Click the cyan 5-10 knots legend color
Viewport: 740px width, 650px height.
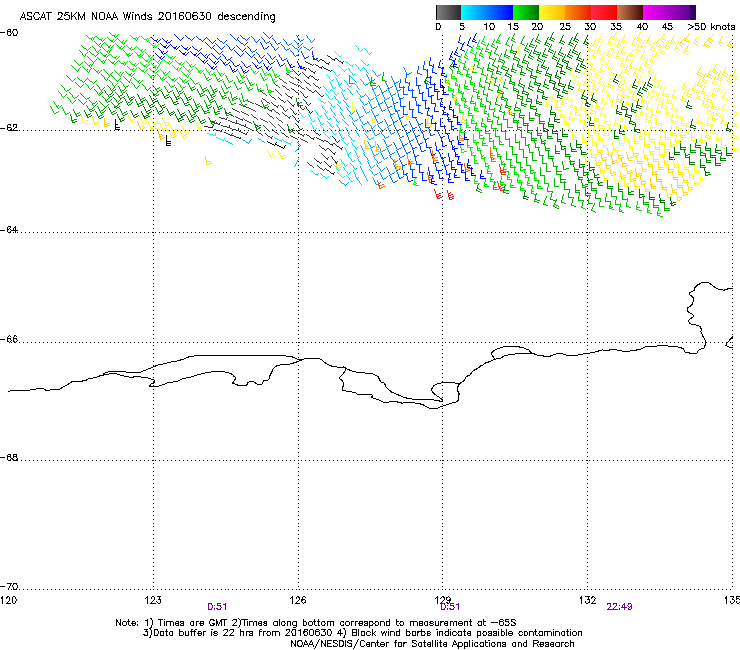pos(473,12)
